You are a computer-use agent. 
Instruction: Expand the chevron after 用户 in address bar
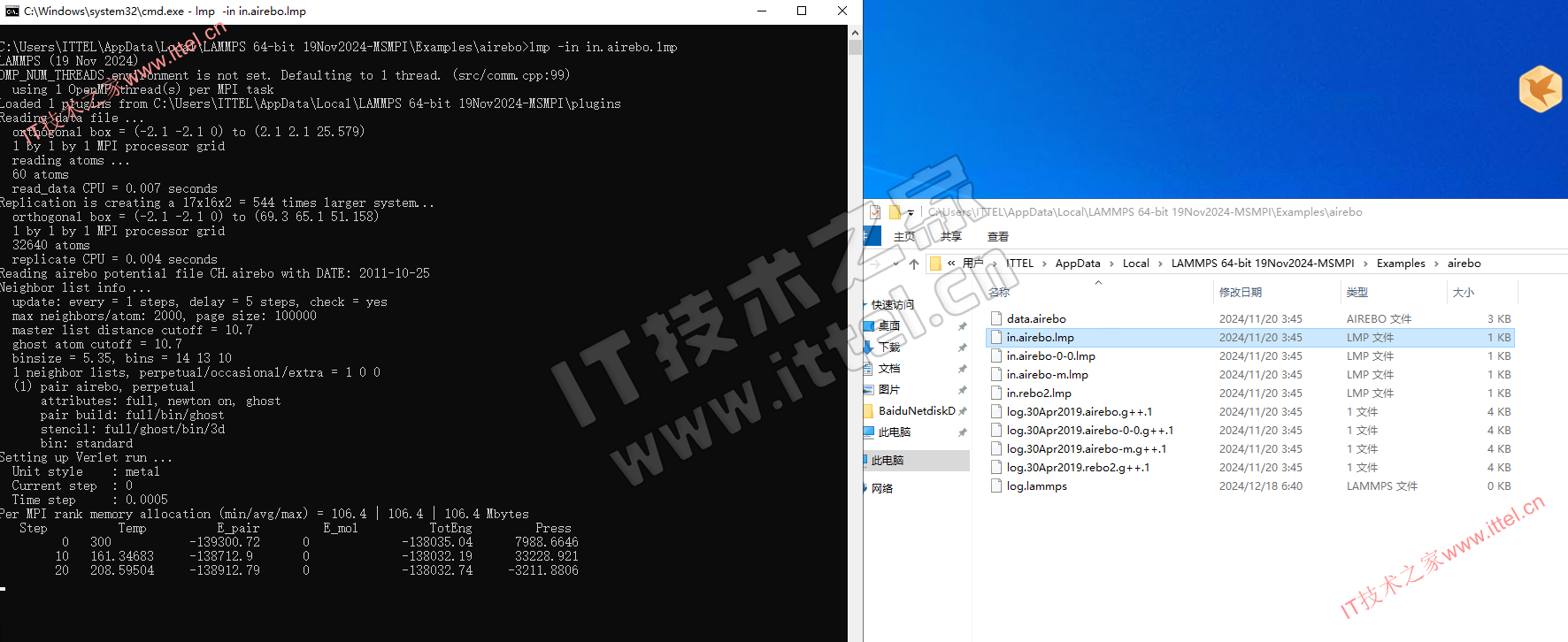pyautogui.click(x=995, y=264)
